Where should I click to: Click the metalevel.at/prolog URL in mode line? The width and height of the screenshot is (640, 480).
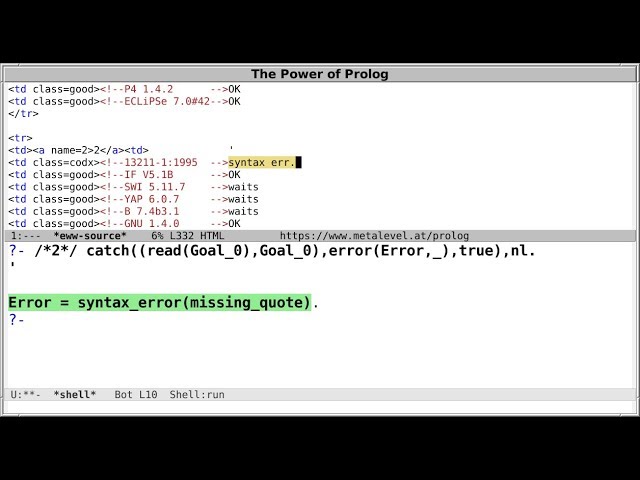tap(374, 236)
